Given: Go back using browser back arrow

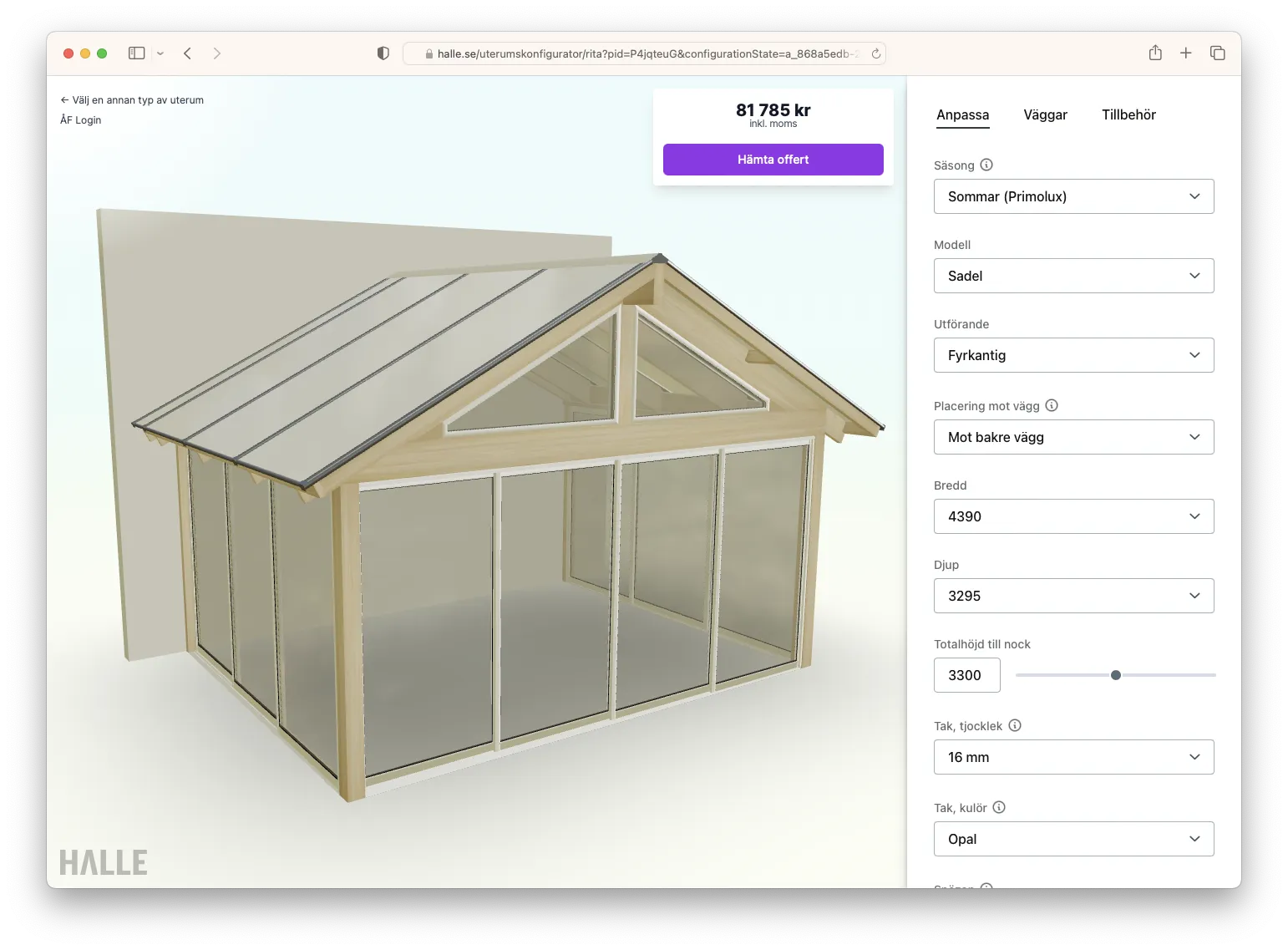Looking at the screenshot, I should (188, 53).
